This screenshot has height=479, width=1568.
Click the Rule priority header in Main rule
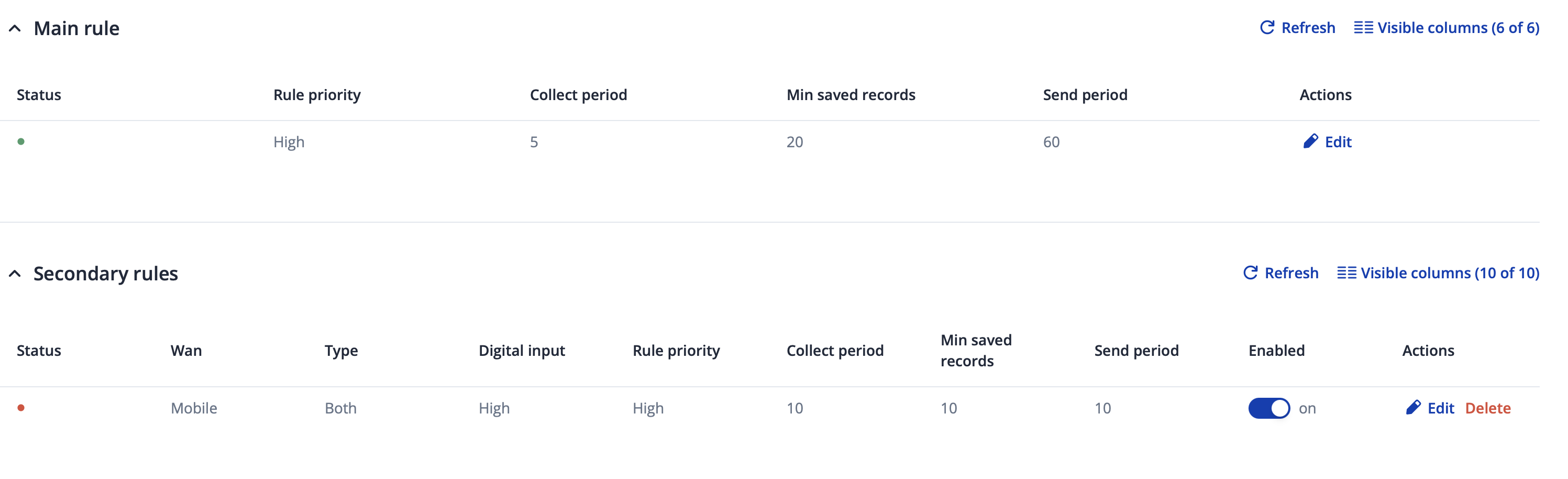[x=316, y=94]
